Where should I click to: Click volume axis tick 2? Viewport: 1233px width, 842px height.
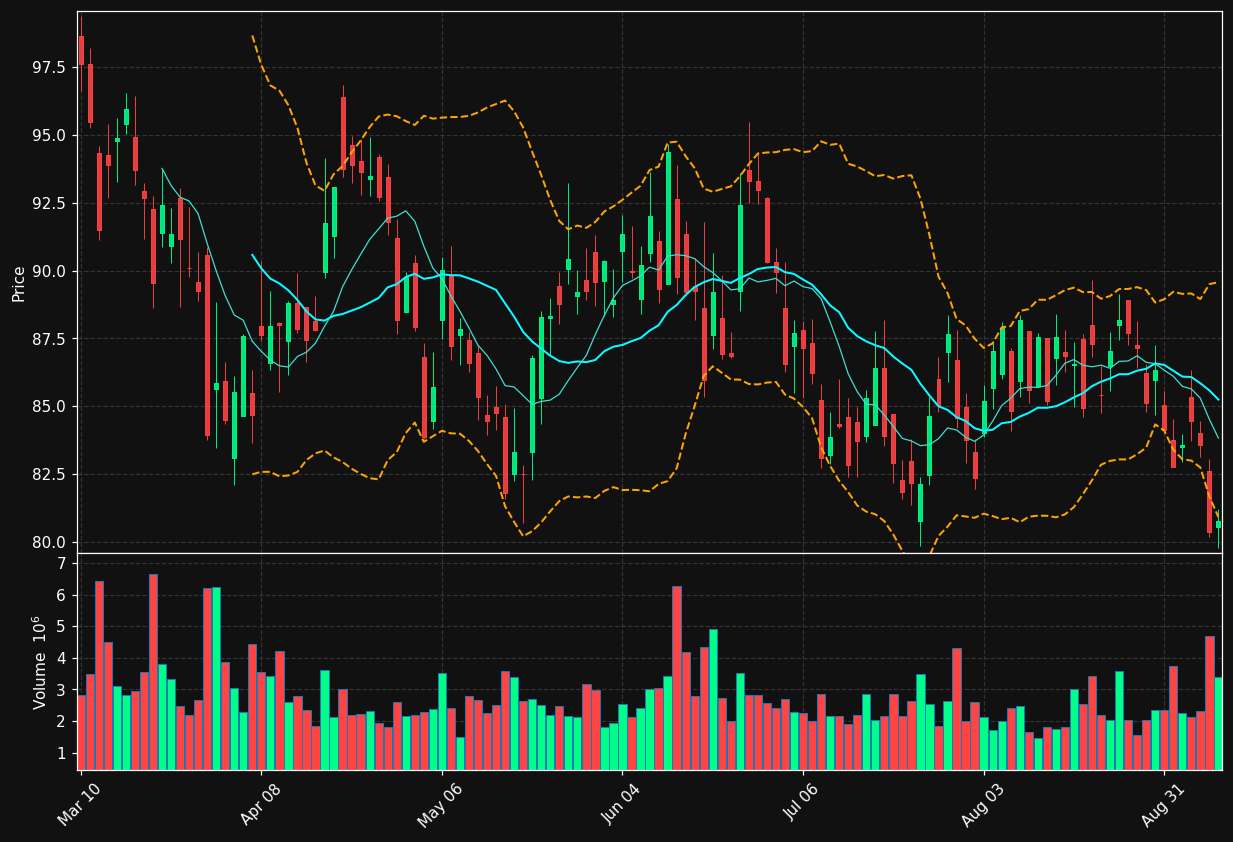coord(62,722)
